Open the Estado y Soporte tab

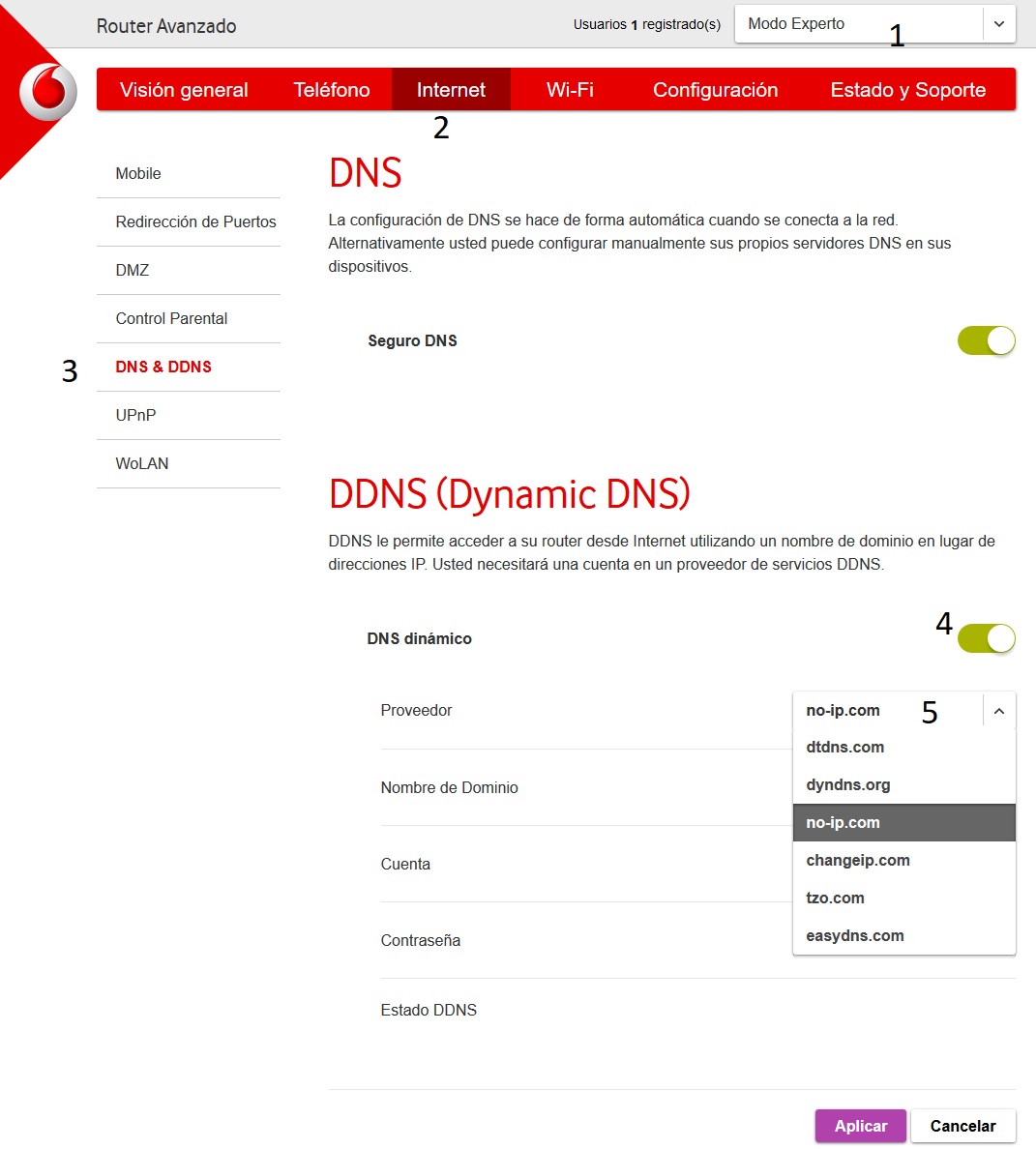point(907,89)
